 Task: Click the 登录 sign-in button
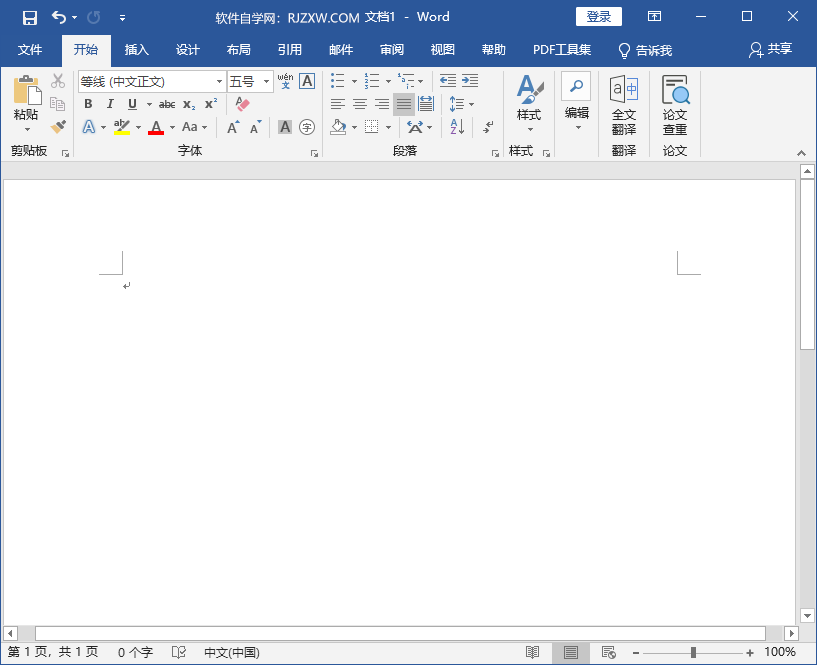click(598, 16)
